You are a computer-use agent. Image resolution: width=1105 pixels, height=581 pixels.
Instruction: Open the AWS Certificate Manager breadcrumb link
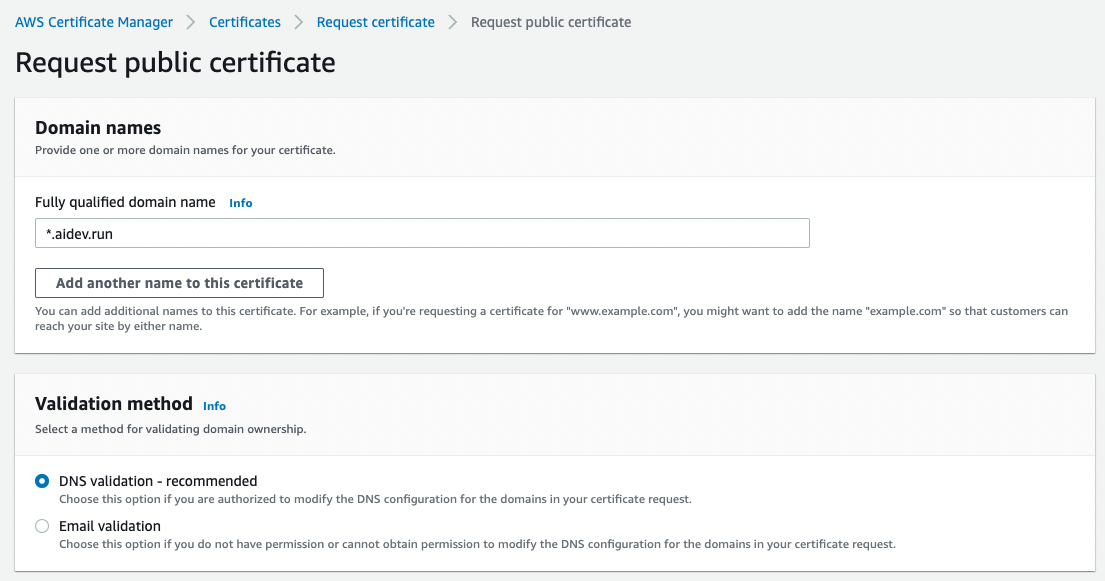(93, 21)
